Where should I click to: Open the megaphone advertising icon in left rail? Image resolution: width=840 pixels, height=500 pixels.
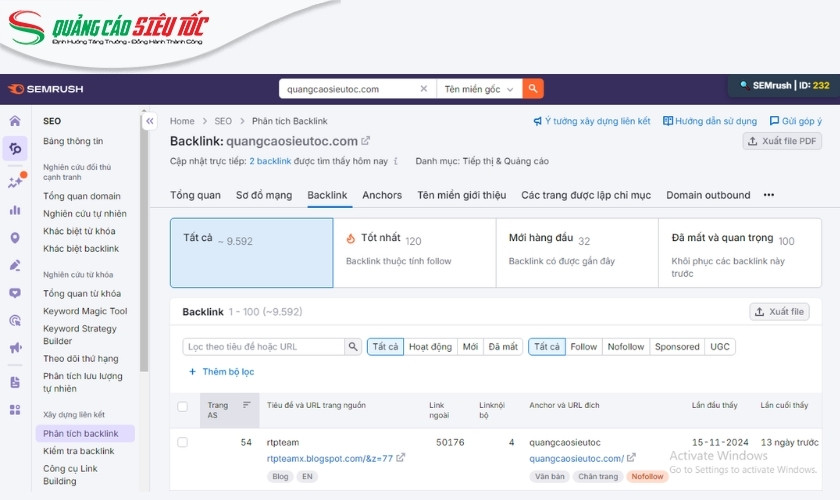point(15,347)
